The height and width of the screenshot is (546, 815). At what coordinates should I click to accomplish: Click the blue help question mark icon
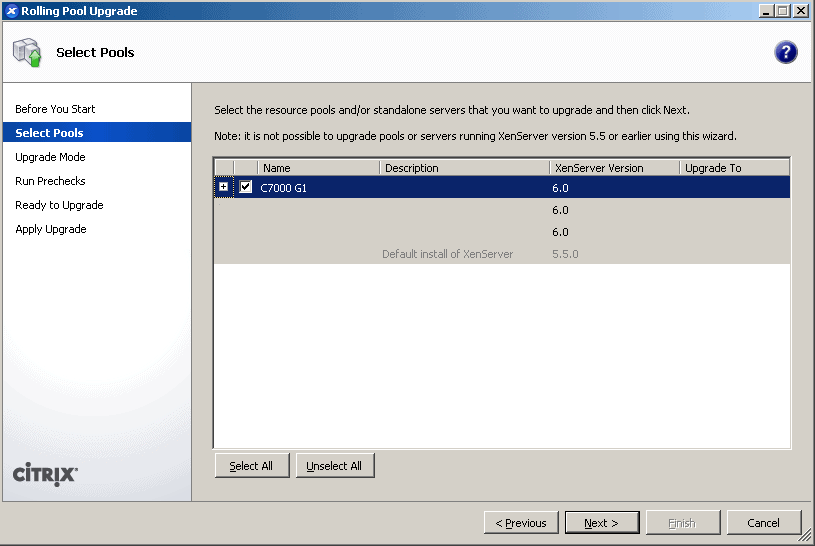pyautogui.click(x=786, y=53)
